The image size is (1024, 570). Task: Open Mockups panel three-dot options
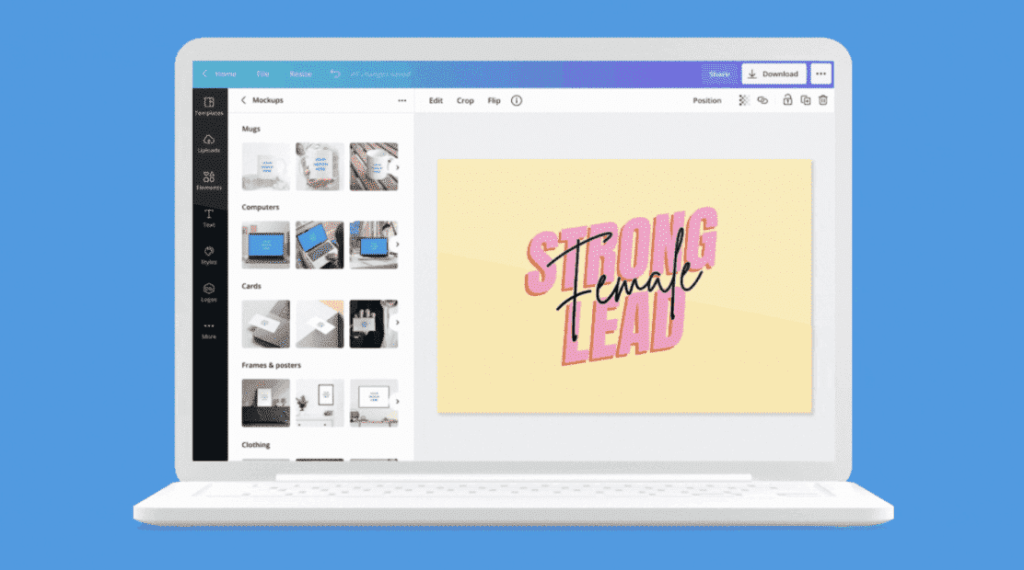[x=402, y=101]
